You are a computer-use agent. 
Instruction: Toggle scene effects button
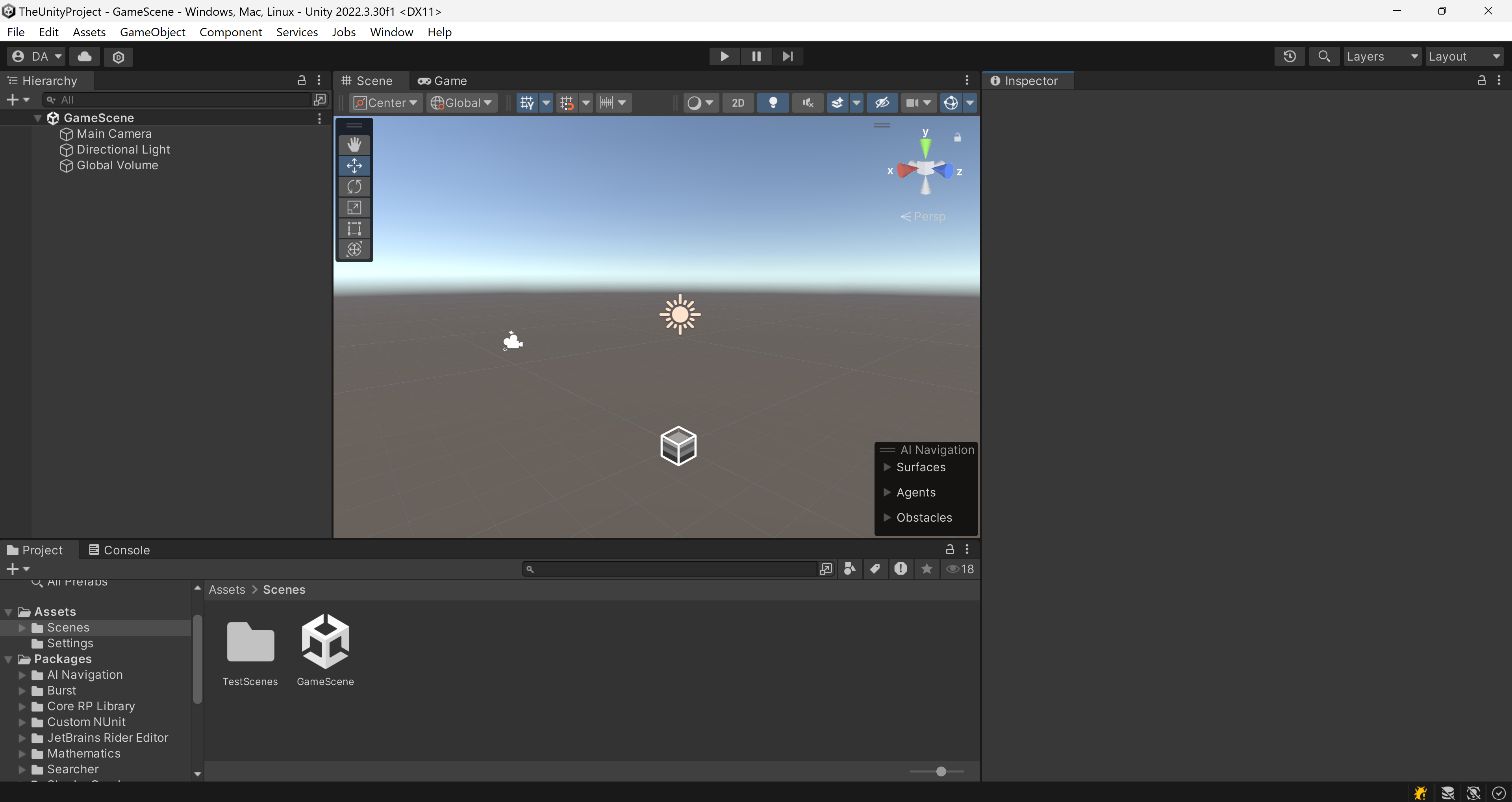tap(838, 103)
